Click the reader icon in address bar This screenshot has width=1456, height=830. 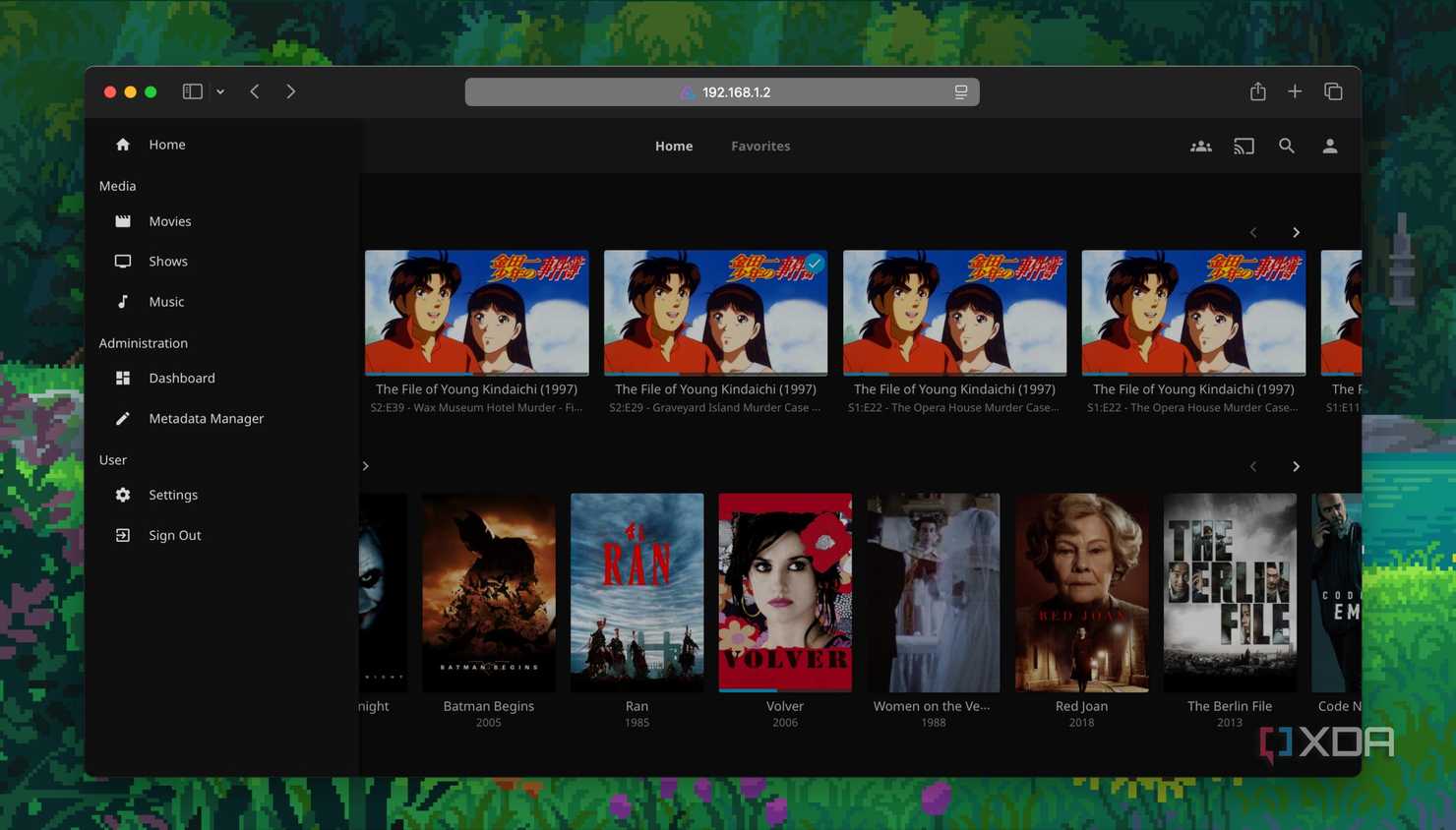pyautogui.click(x=961, y=91)
